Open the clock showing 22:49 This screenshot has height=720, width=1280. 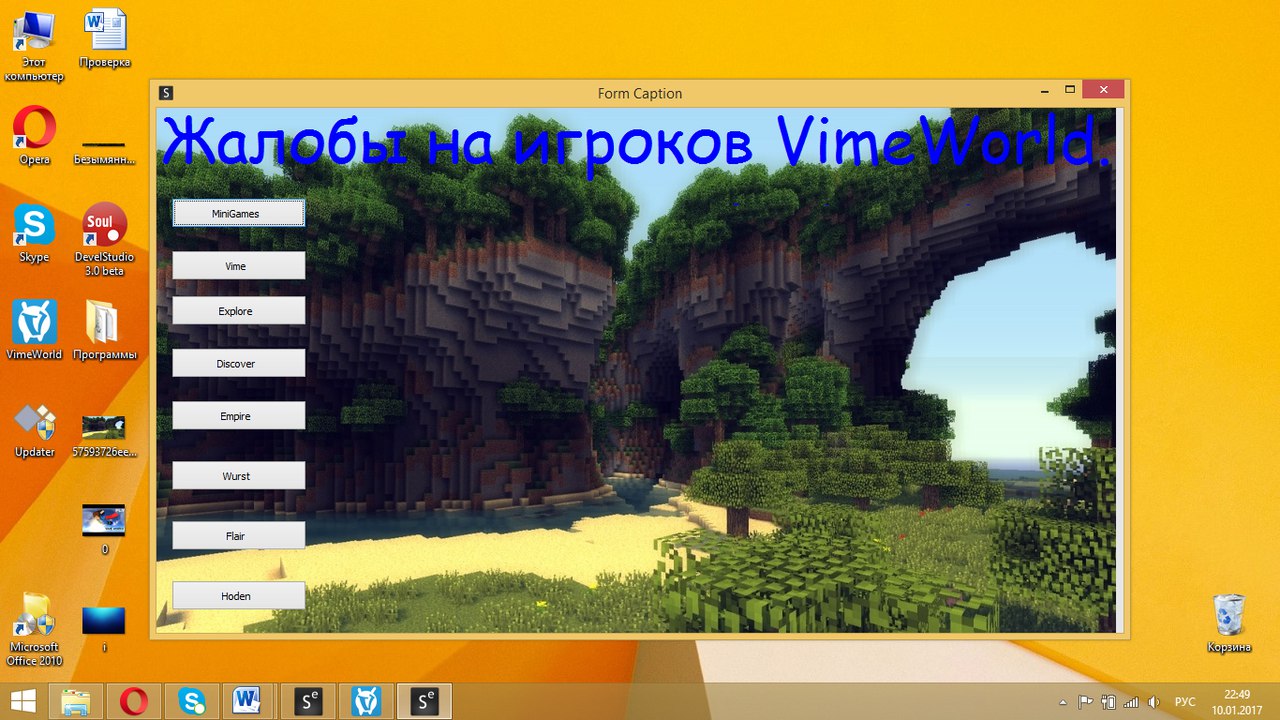coord(1237,702)
